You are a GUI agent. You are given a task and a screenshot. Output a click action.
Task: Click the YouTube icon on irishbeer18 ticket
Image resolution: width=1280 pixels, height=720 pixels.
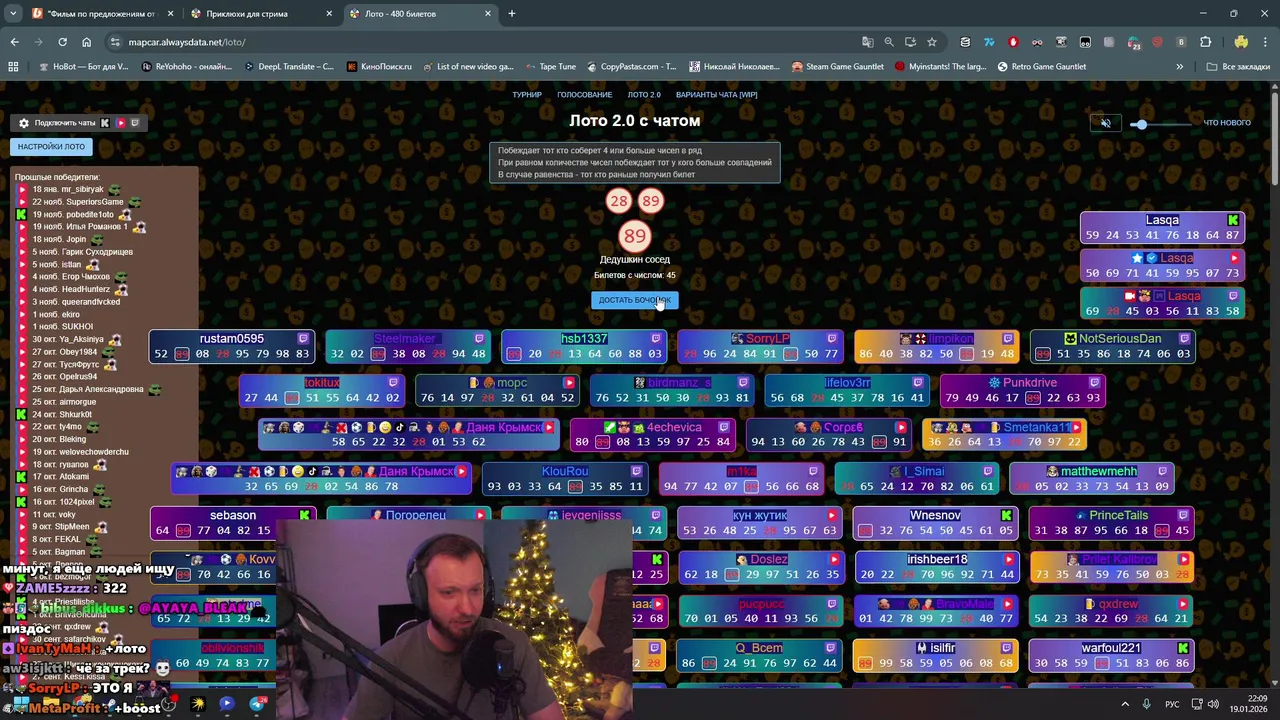click(x=1008, y=560)
